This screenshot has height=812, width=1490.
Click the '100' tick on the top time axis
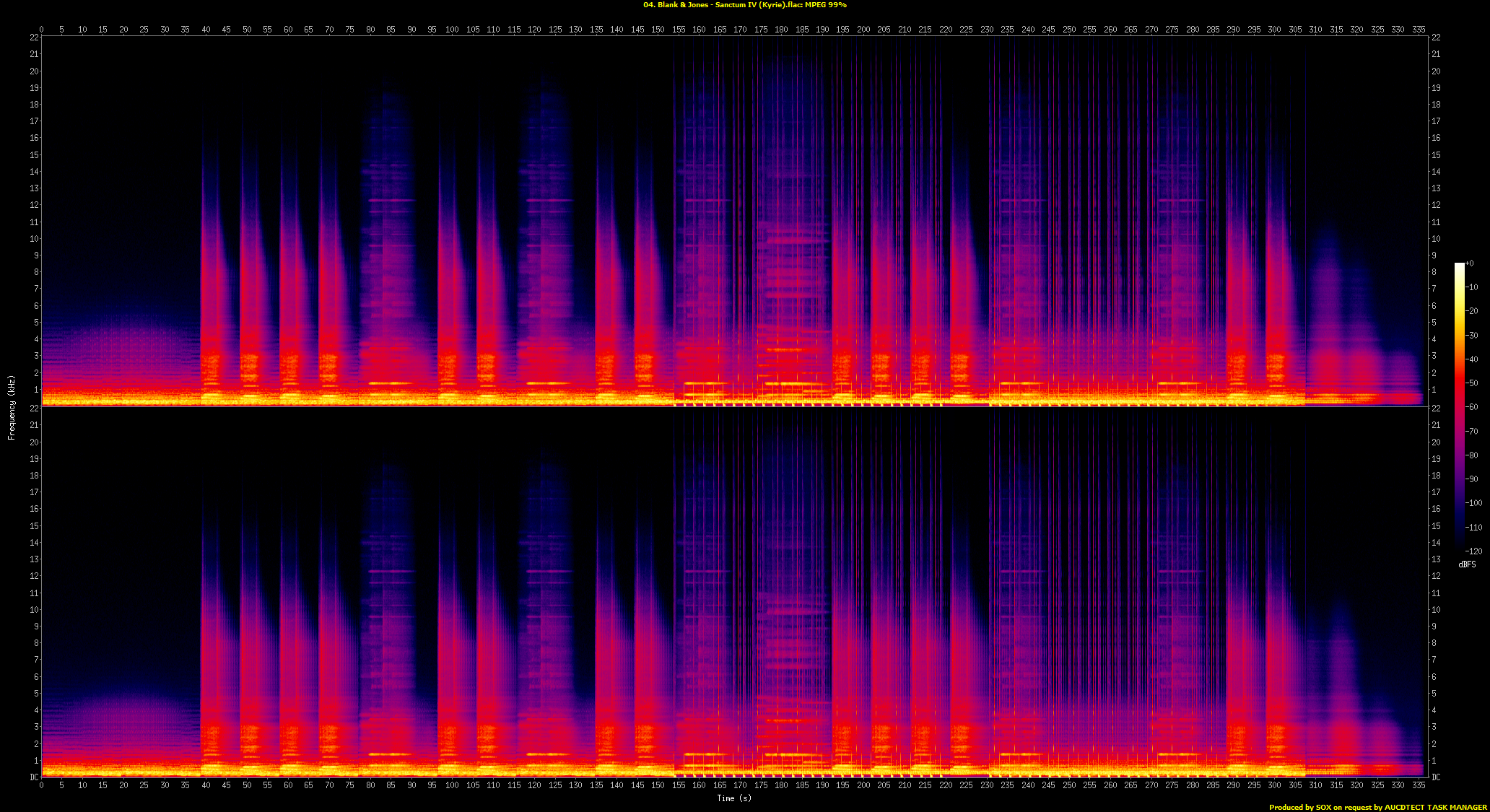(452, 30)
